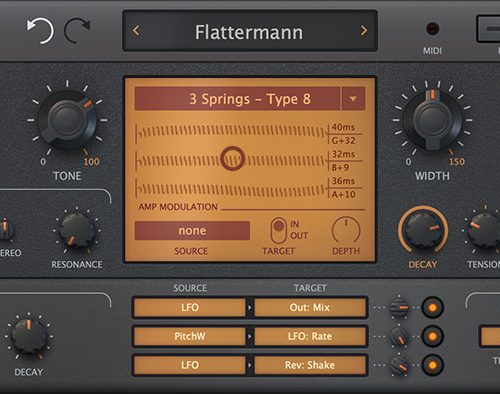Click the modulation amount knob for Rev: Shake
The width and height of the screenshot is (500, 394).
399,366
